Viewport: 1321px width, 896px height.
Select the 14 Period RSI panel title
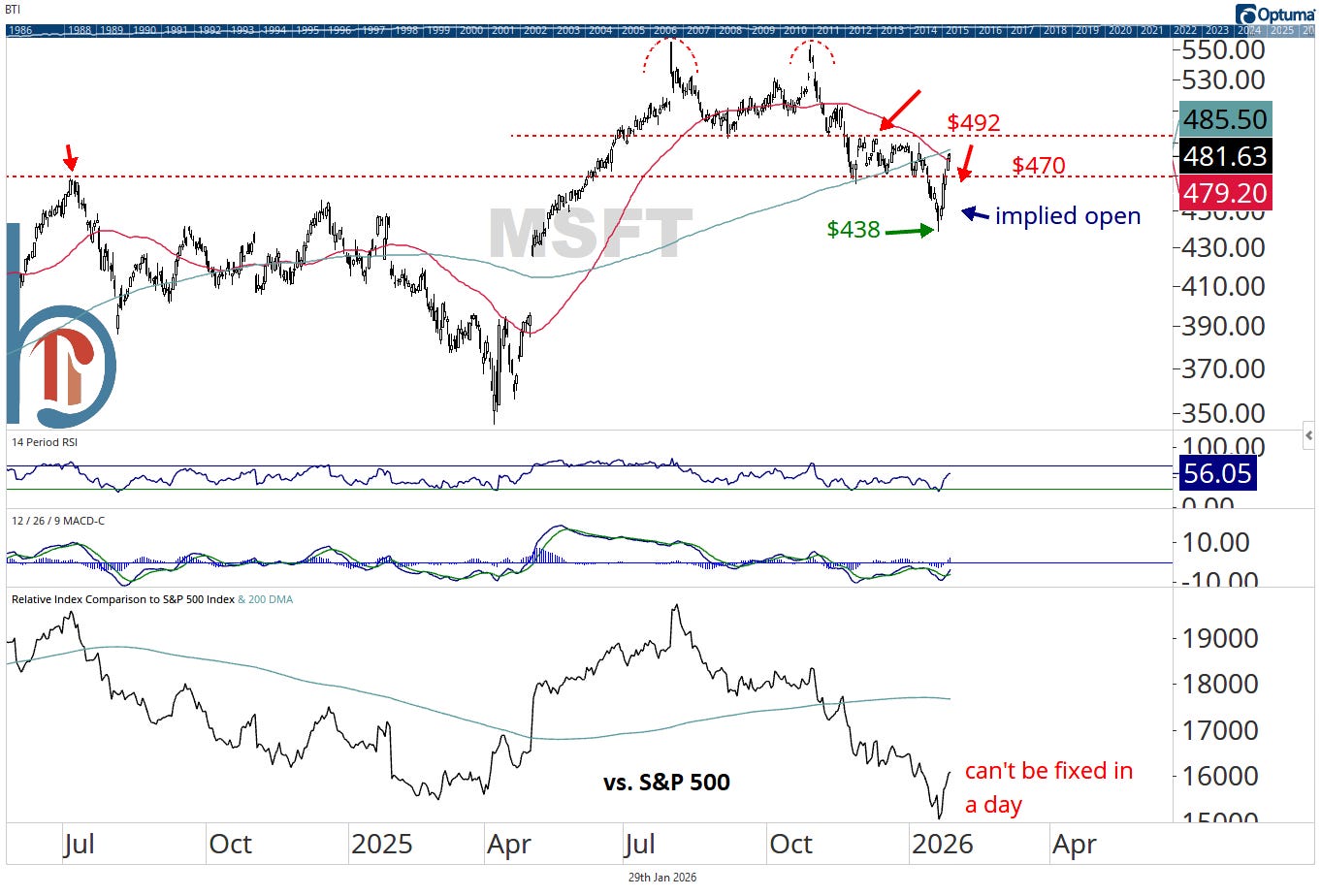[x=45, y=442]
